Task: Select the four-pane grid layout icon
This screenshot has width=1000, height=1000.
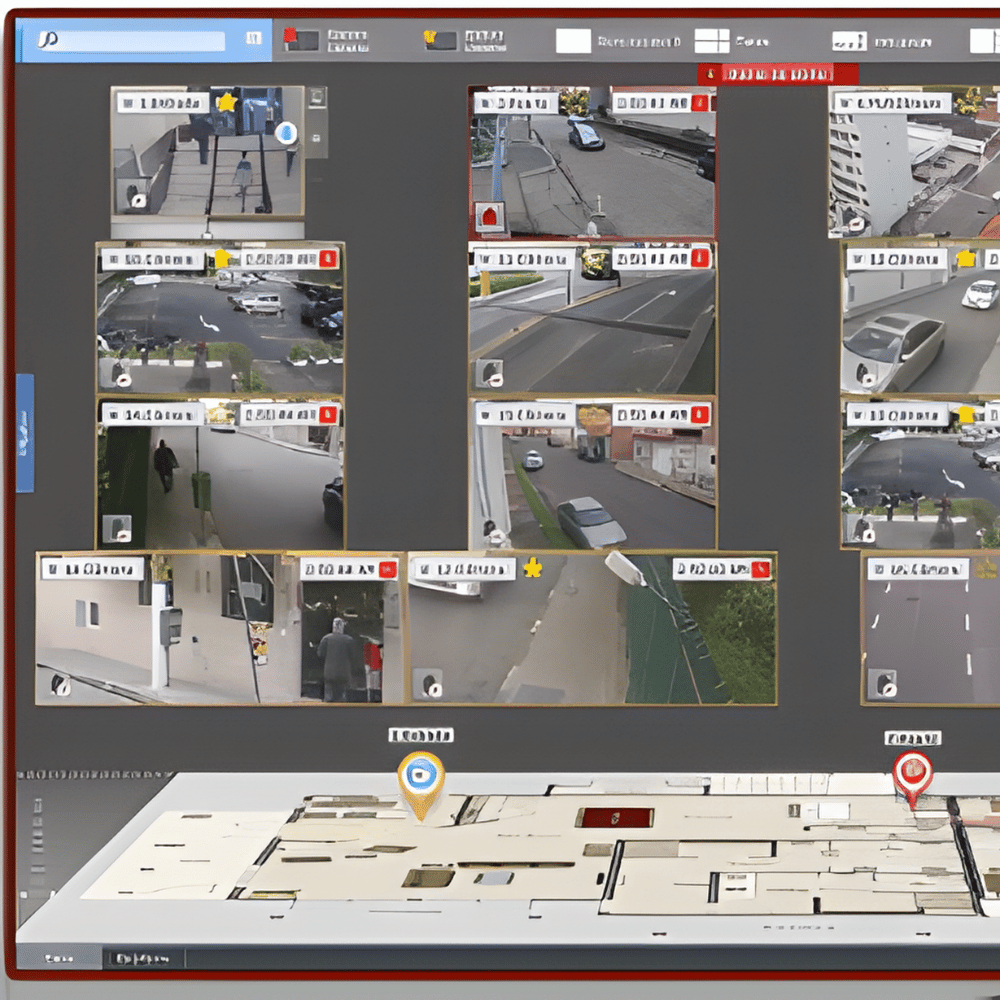Action: [x=712, y=41]
